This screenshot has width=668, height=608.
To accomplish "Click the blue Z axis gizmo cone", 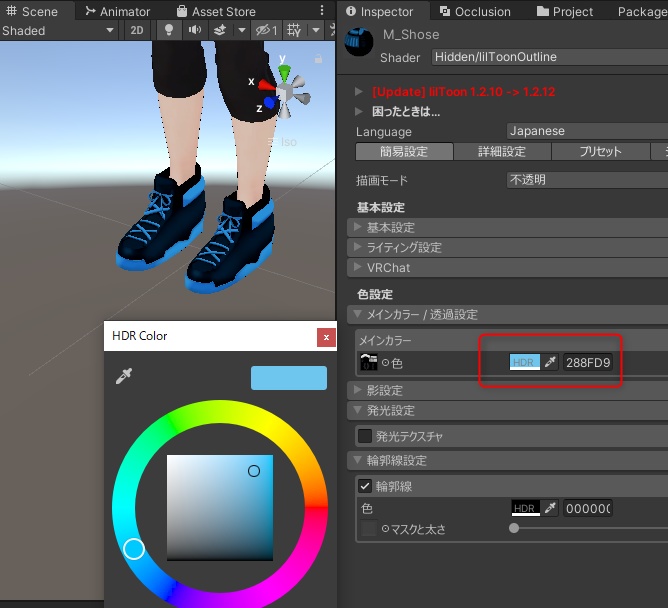I will [x=270, y=102].
